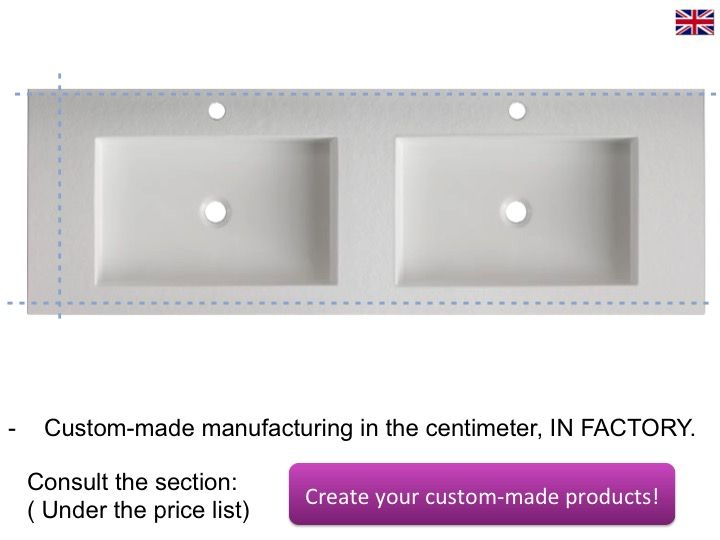Click the left basin's drain hole
This screenshot has height=540, width=720.
pyautogui.click(x=215, y=211)
